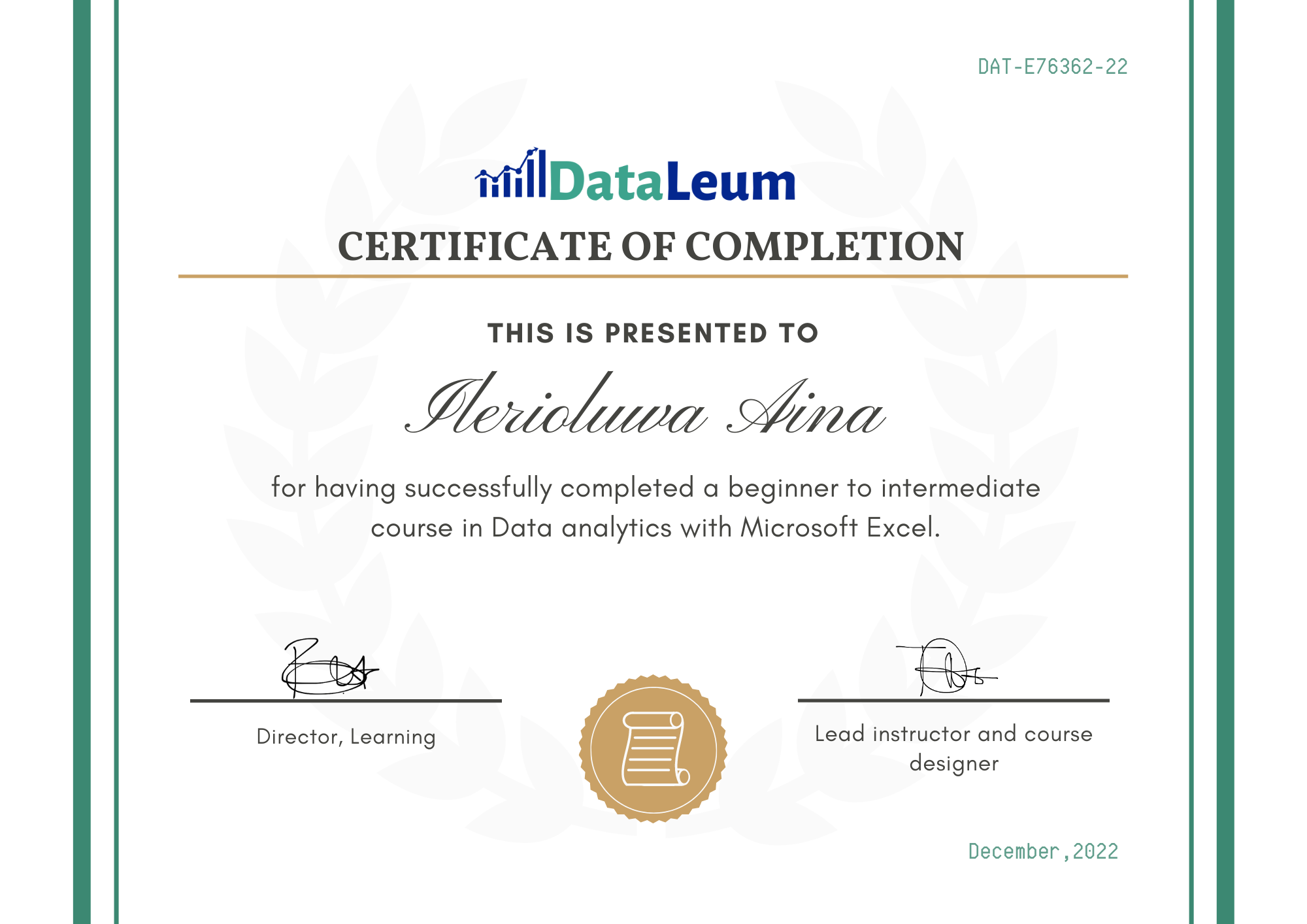Click the gold scroll seal badge
Image resolution: width=1307 pixels, height=924 pixels.
[653, 749]
